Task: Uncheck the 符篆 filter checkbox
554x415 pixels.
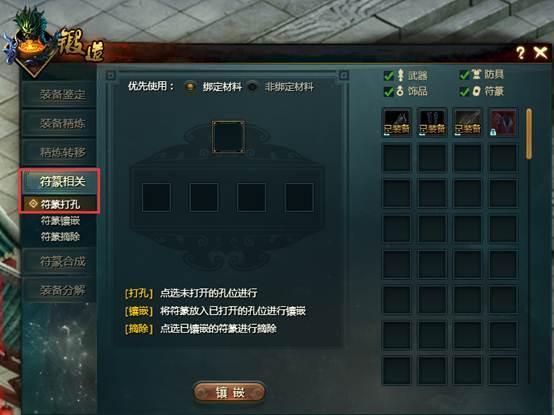Action: pyautogui.click(x=464, y=91)
